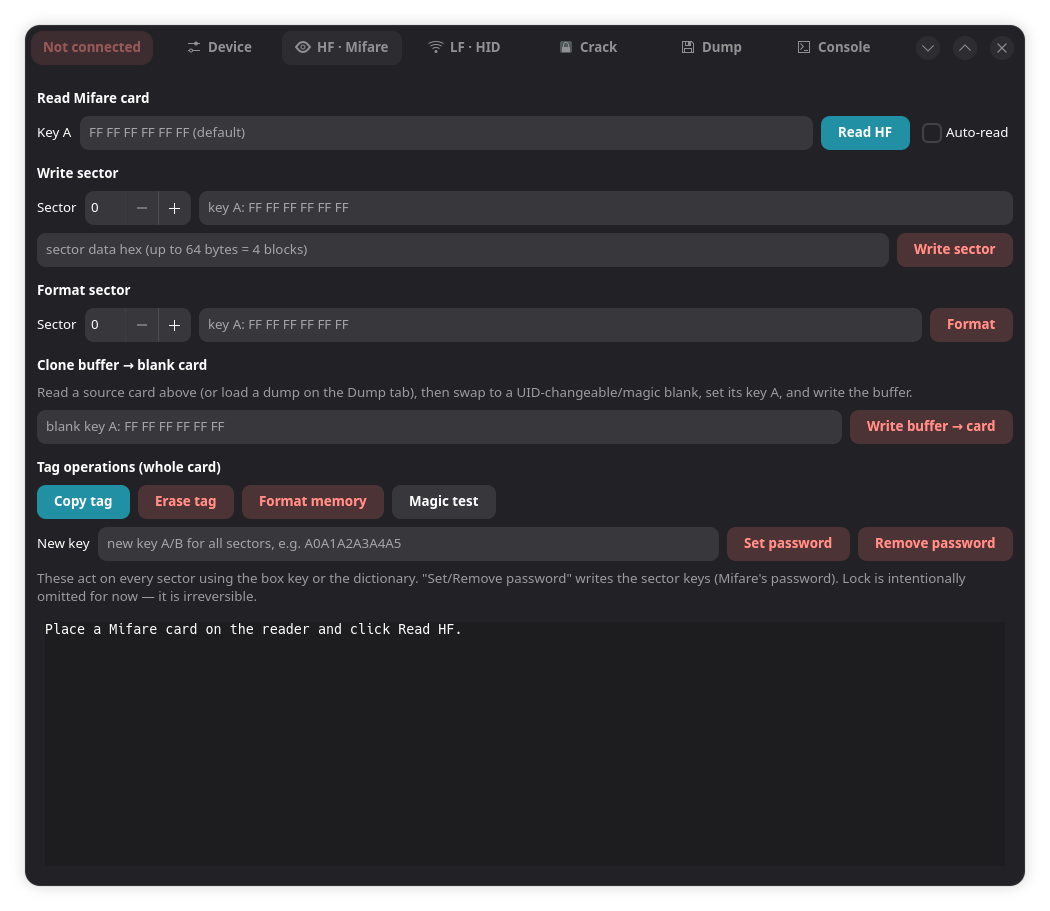This screenshot has width=1050, height=911.
Task: Switch to the HF · Mifare tab
Action: (x=342, y=48)
